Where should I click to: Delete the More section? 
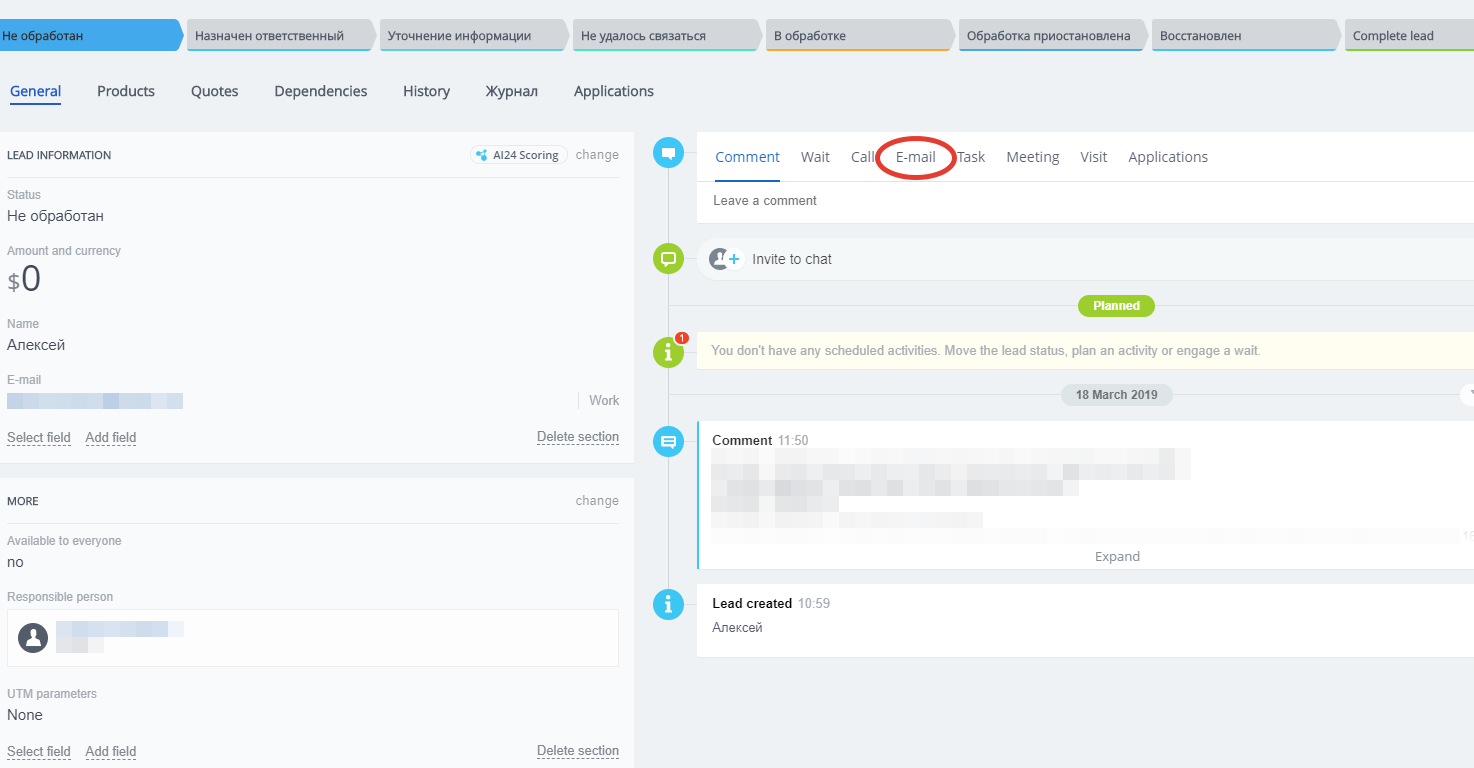[x=578, y=751]
